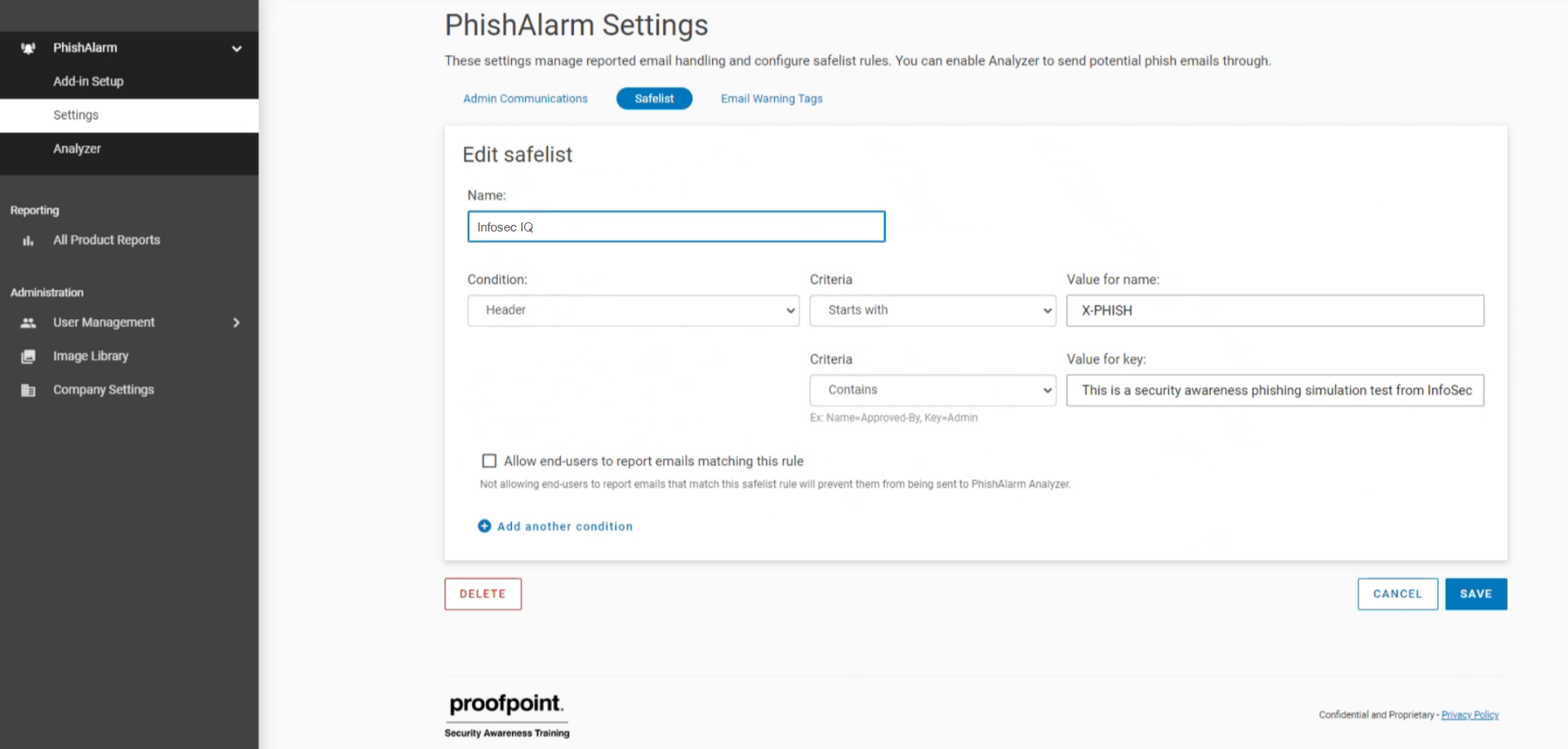The height and width of the screenshot is (749, 1568).
Task: Switch to the Admin Communications tab
Action: [x=525, y=98]
